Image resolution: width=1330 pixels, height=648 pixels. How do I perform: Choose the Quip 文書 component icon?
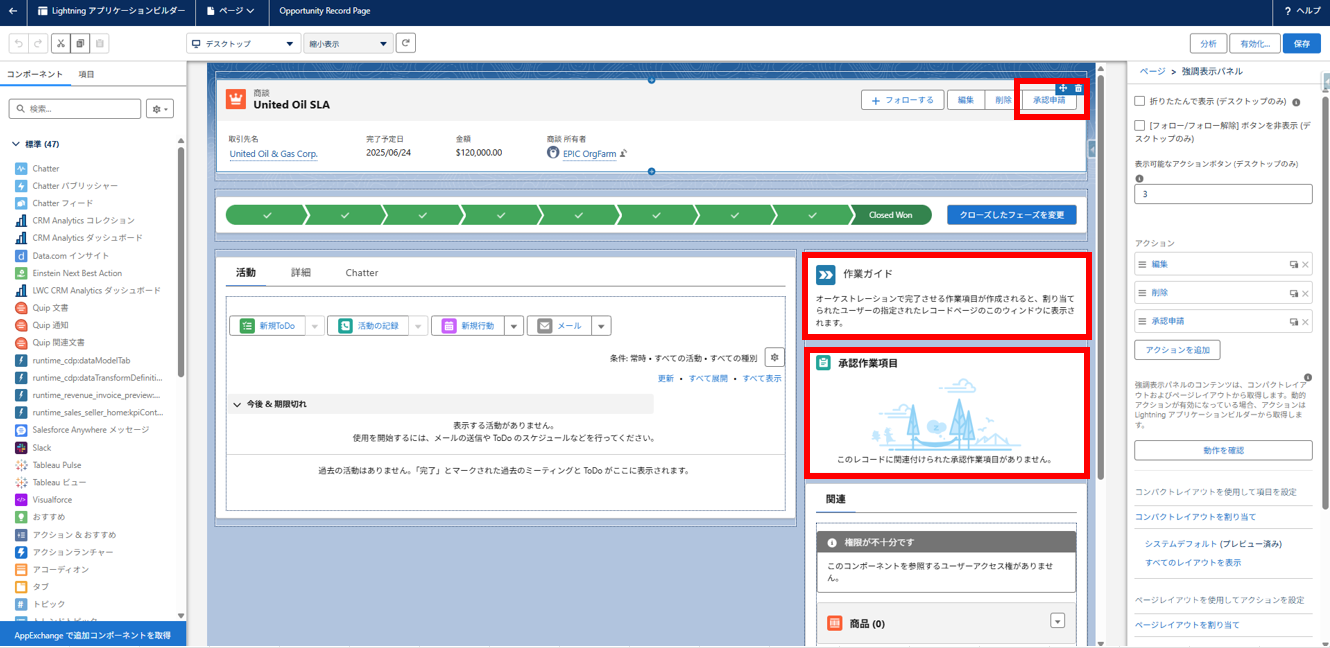coord(21,308)
